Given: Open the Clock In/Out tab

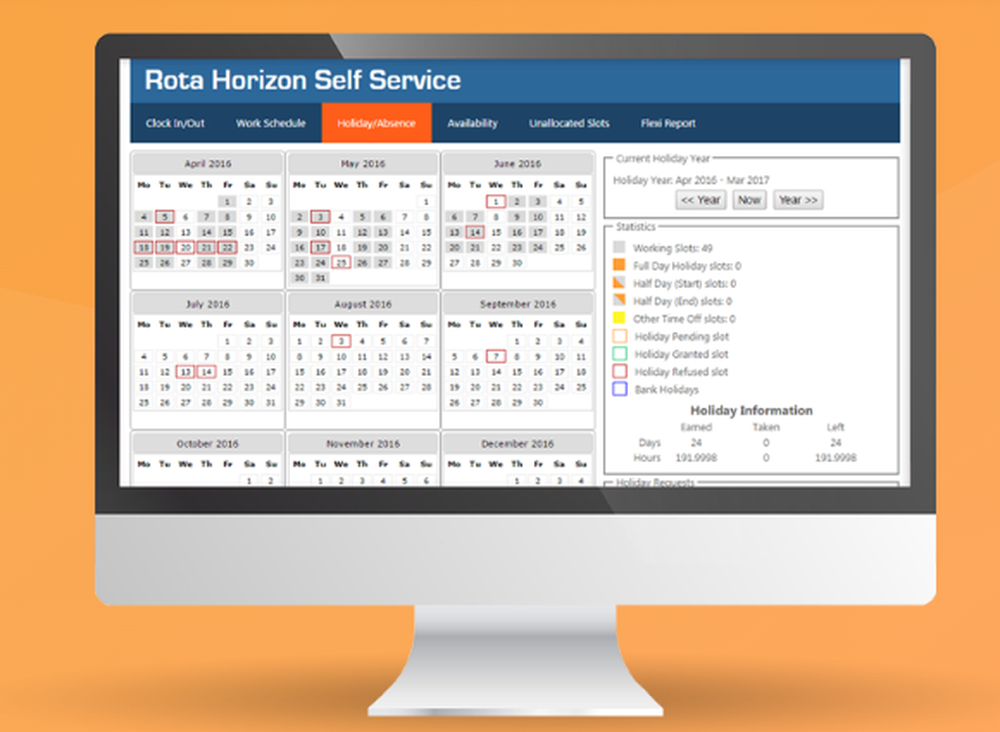Looking at the screenshot, I should 175,123.
